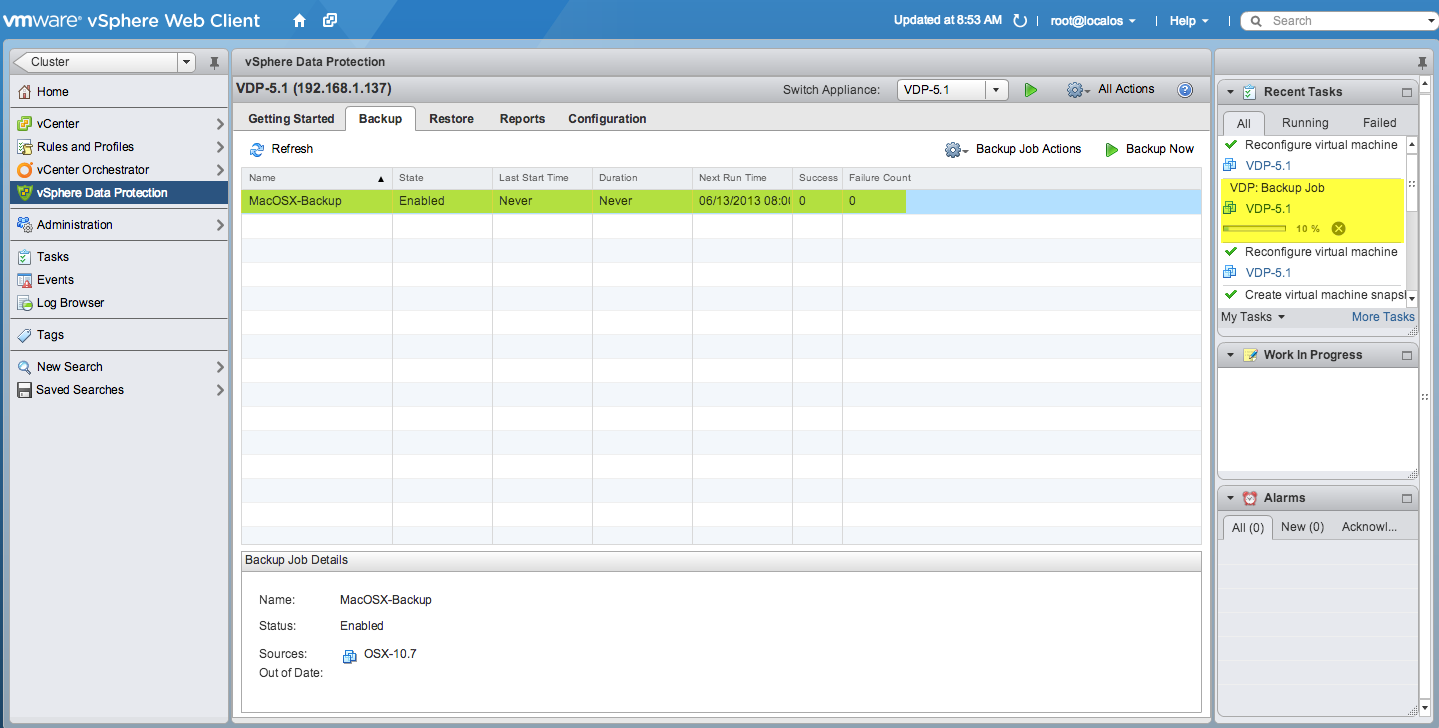Maximize the Recent Tasks panel
Image resolution: width=1439 pixels, height=728 pixels.
coord(1407,92)
